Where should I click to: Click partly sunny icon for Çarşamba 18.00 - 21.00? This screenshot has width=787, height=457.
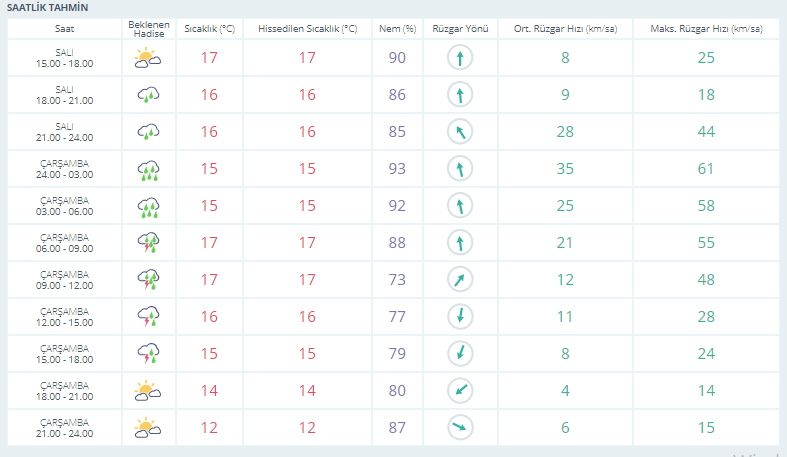(148, 391)
